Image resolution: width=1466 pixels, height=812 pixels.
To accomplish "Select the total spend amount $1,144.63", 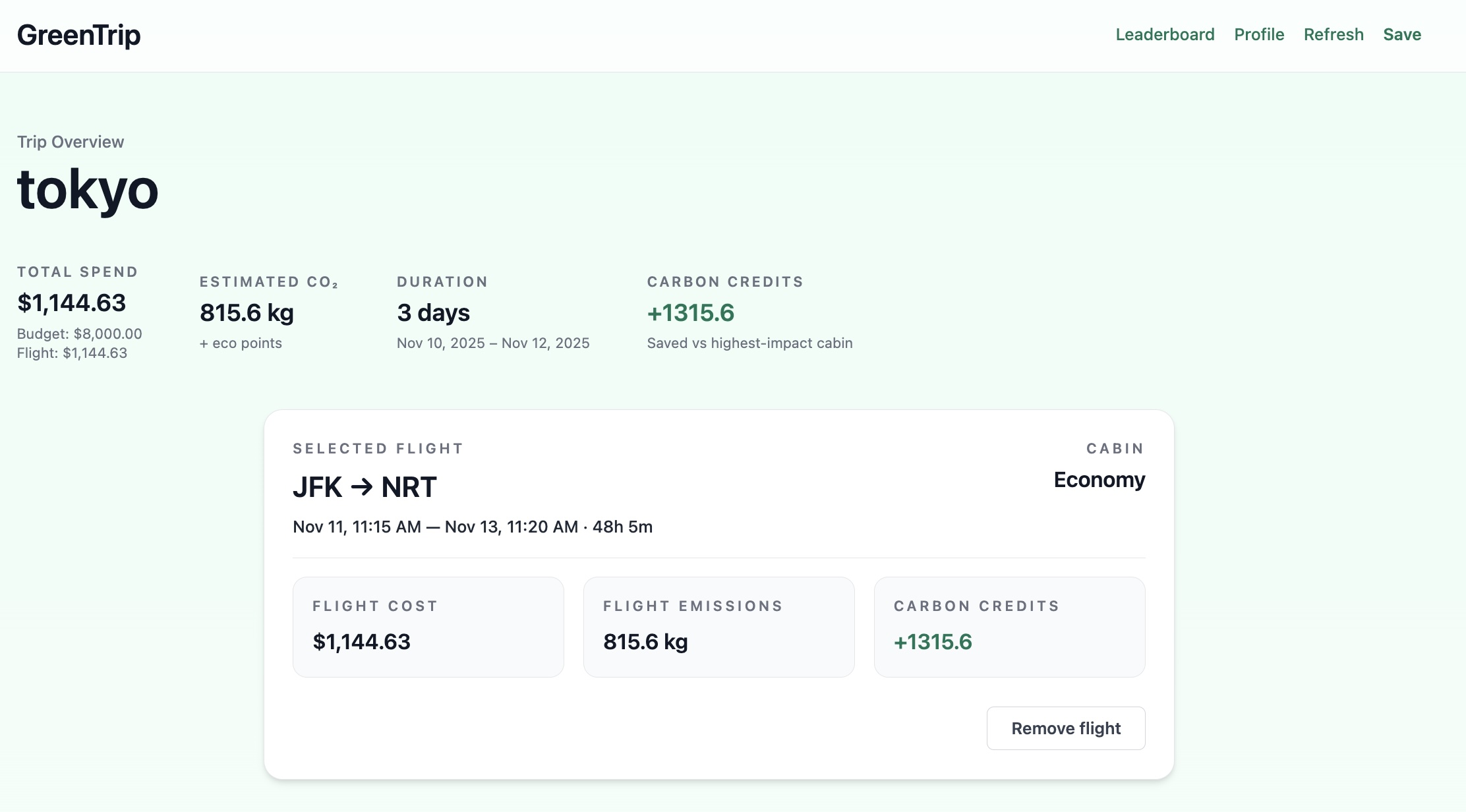I will pos(71,303).
